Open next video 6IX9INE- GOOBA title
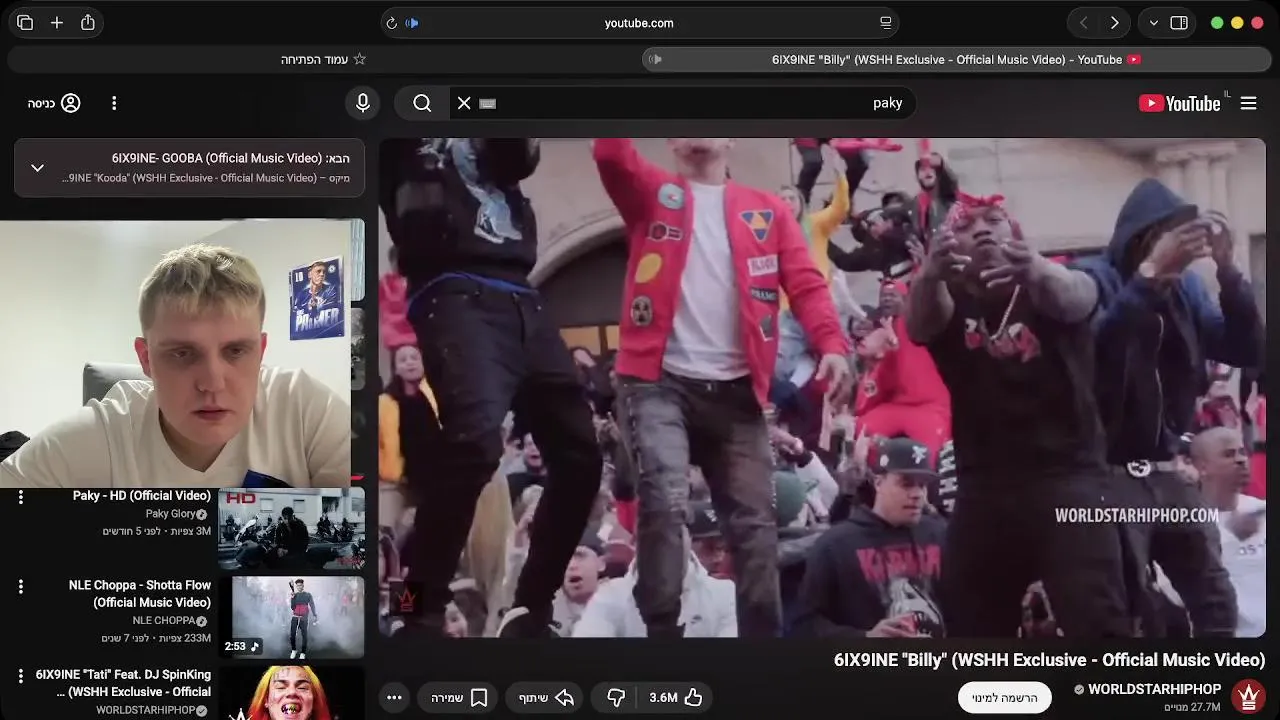 tap(231, 158)
